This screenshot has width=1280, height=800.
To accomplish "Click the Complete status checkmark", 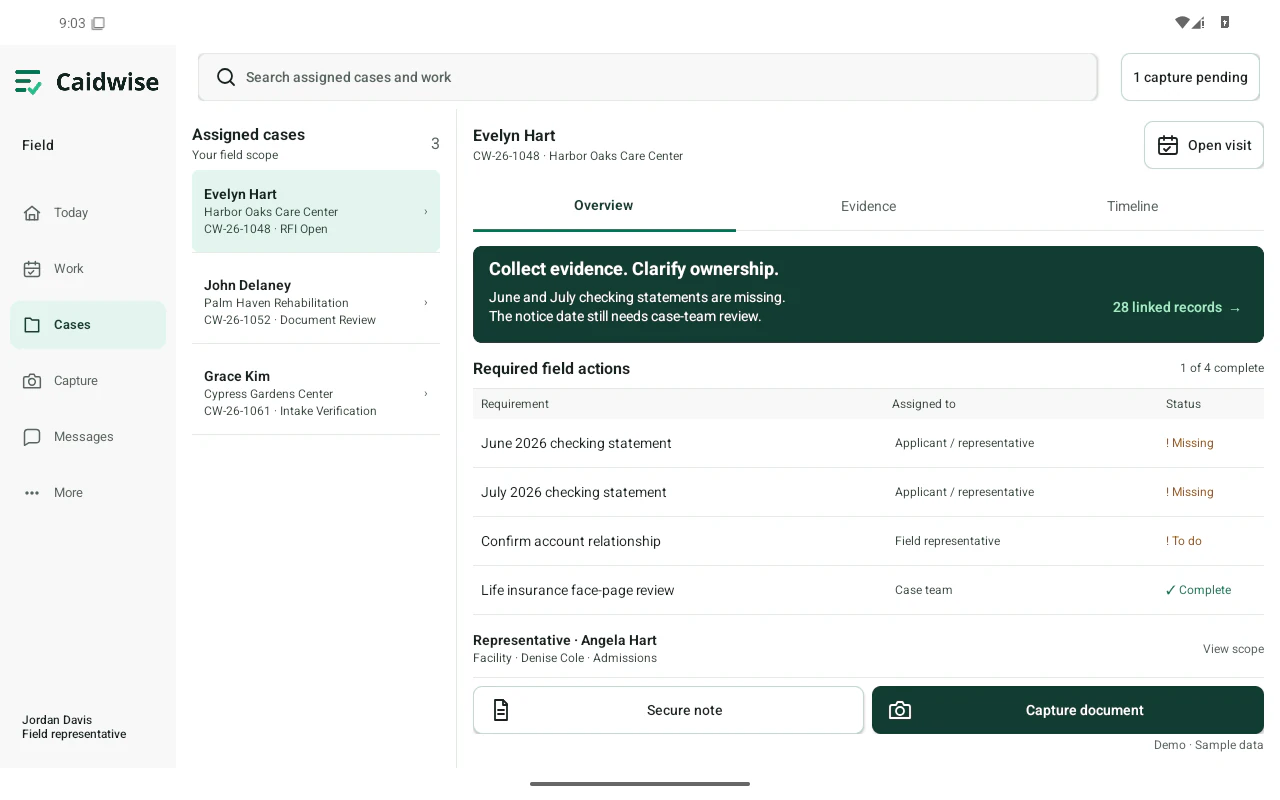I will pyautogui.click(x=1171, y=590).
